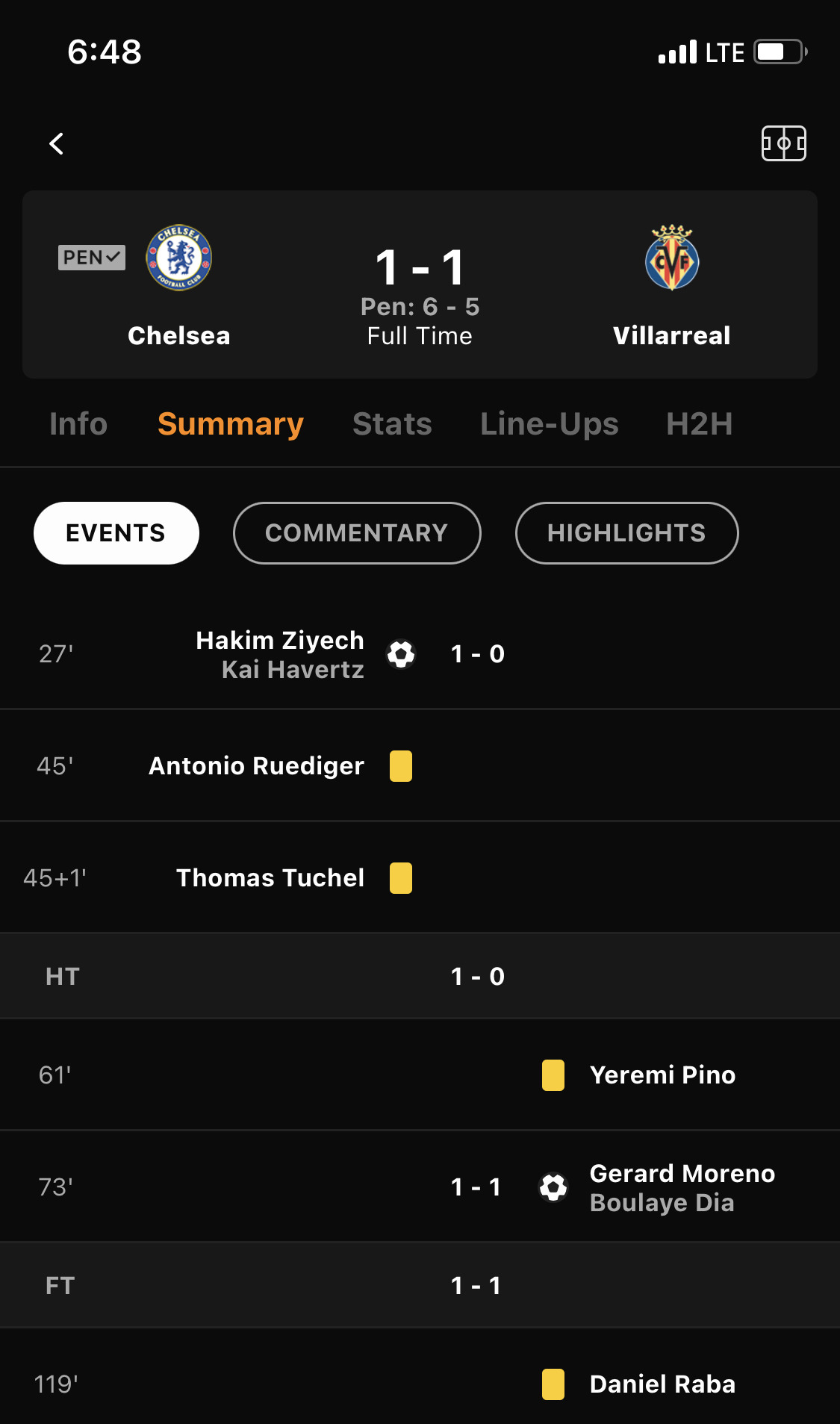Open the H2H tab
Image resolution: width=840 pixels, height=1424 pixels.
[x=700, y=424]
